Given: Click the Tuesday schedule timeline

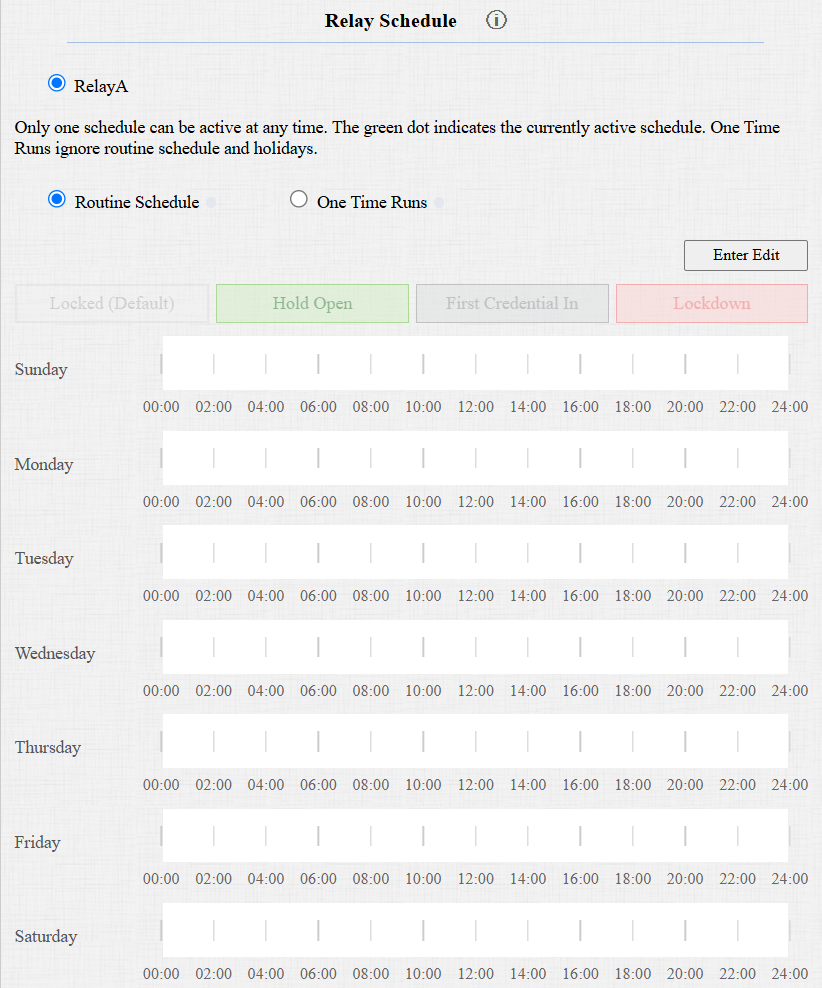Looking at the screenshot, I should click(476, 553).
